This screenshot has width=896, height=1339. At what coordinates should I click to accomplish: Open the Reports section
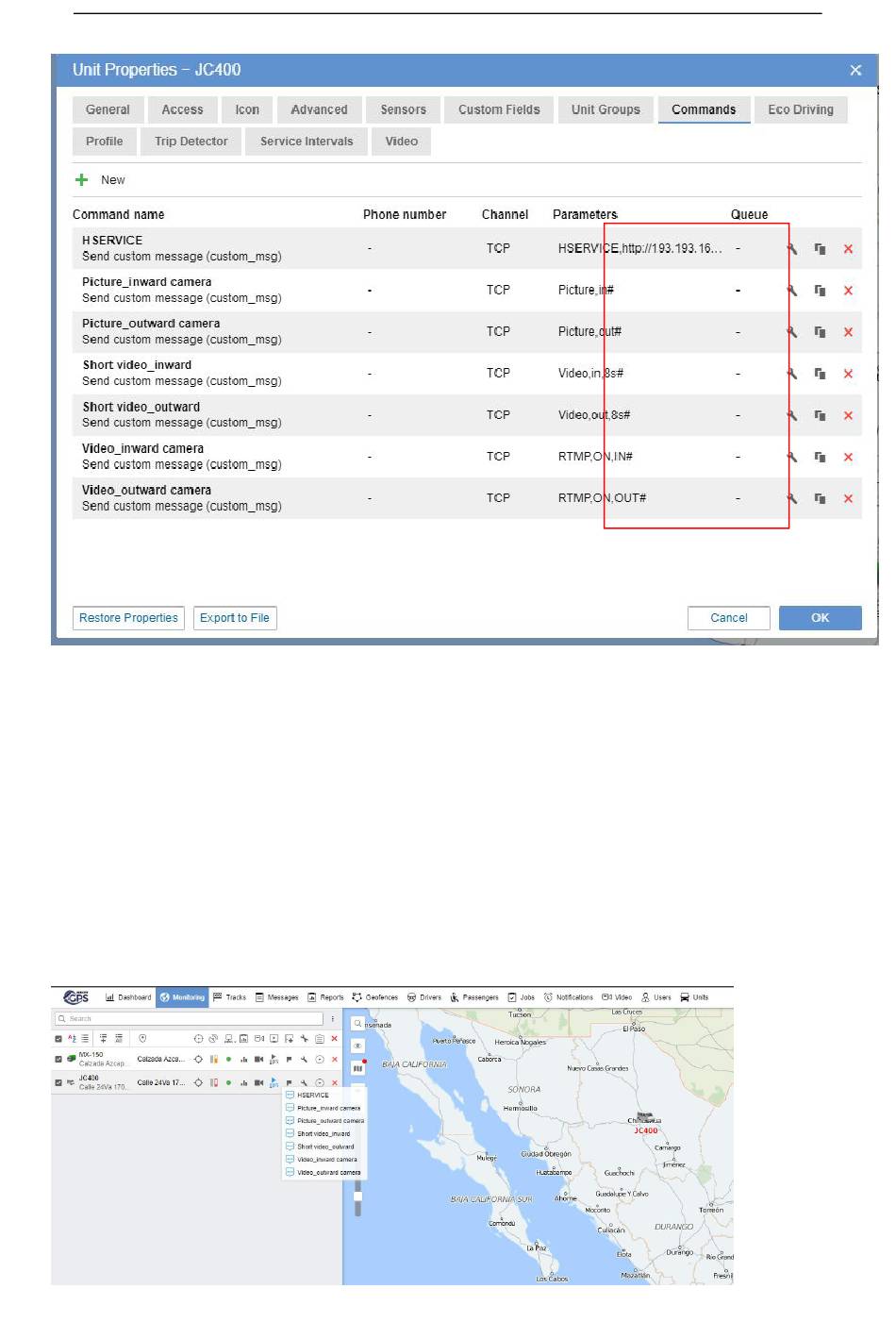tap(326, 997)
